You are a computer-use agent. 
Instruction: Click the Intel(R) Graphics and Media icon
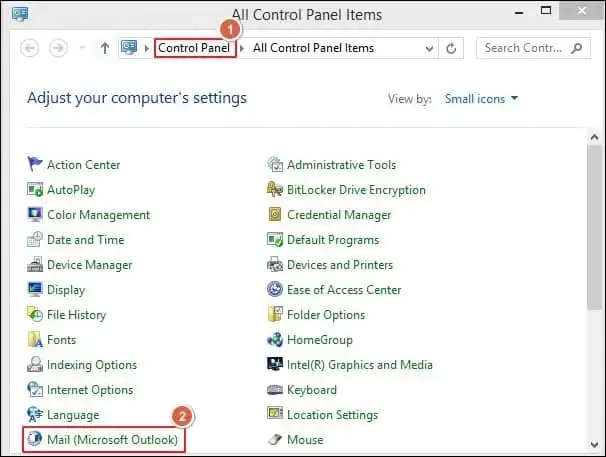276,365
